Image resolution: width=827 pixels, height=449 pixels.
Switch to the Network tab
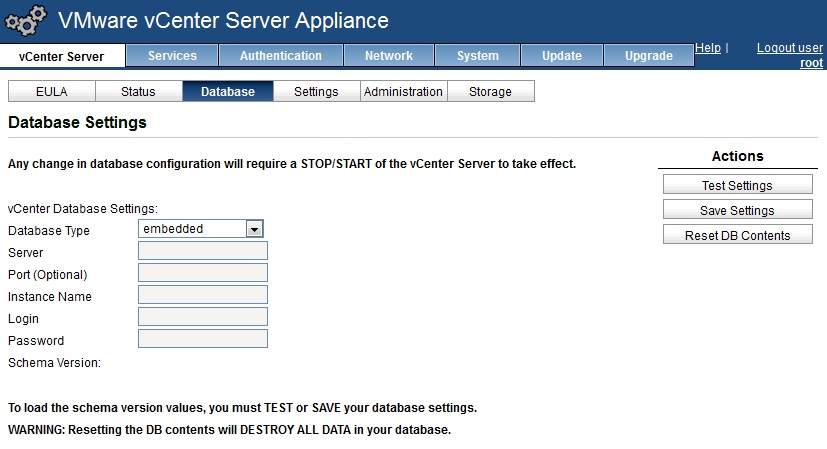tap(389, 55)
